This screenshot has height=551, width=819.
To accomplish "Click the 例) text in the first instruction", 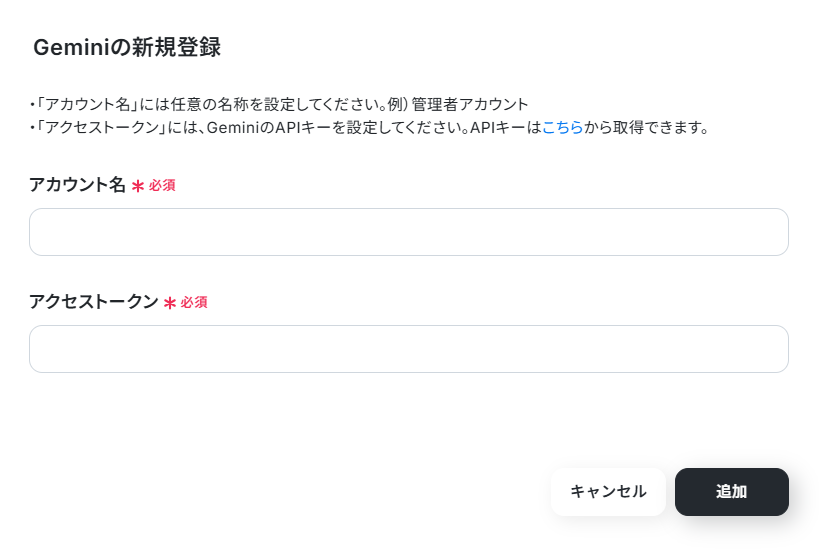I will [x=398, y=104].
